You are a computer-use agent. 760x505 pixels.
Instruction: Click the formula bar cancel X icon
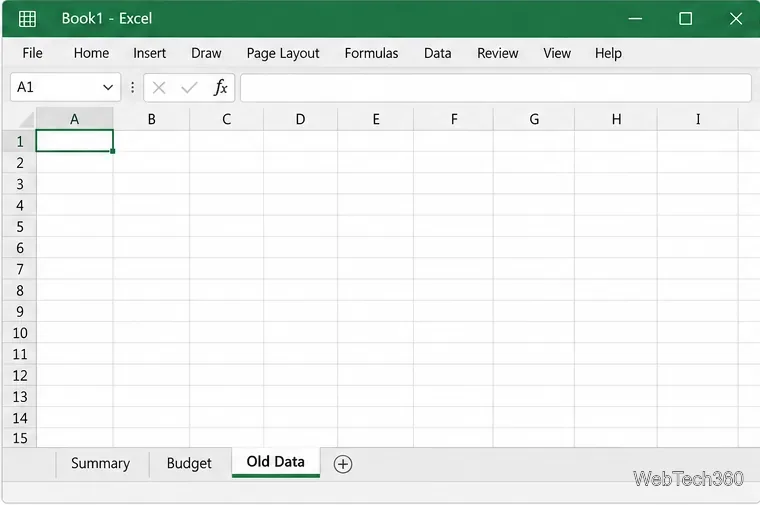click(x=158, y=88)
